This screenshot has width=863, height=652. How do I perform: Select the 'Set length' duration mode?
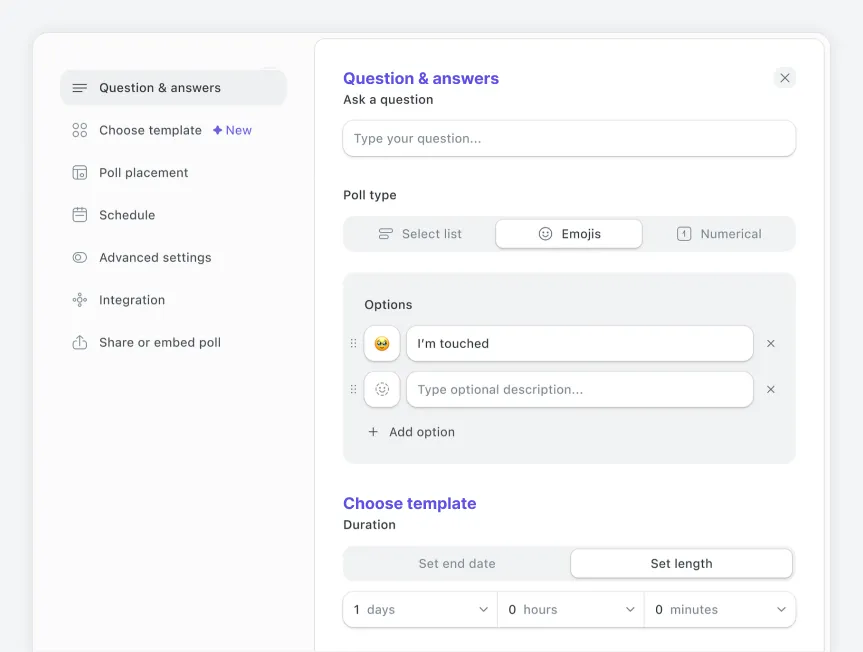(681, 564)
